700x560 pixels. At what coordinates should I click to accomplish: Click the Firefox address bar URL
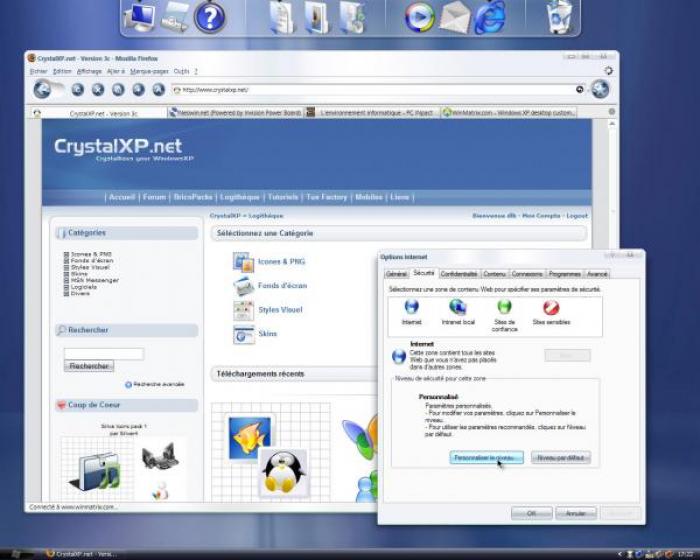[x=375, y=90]
